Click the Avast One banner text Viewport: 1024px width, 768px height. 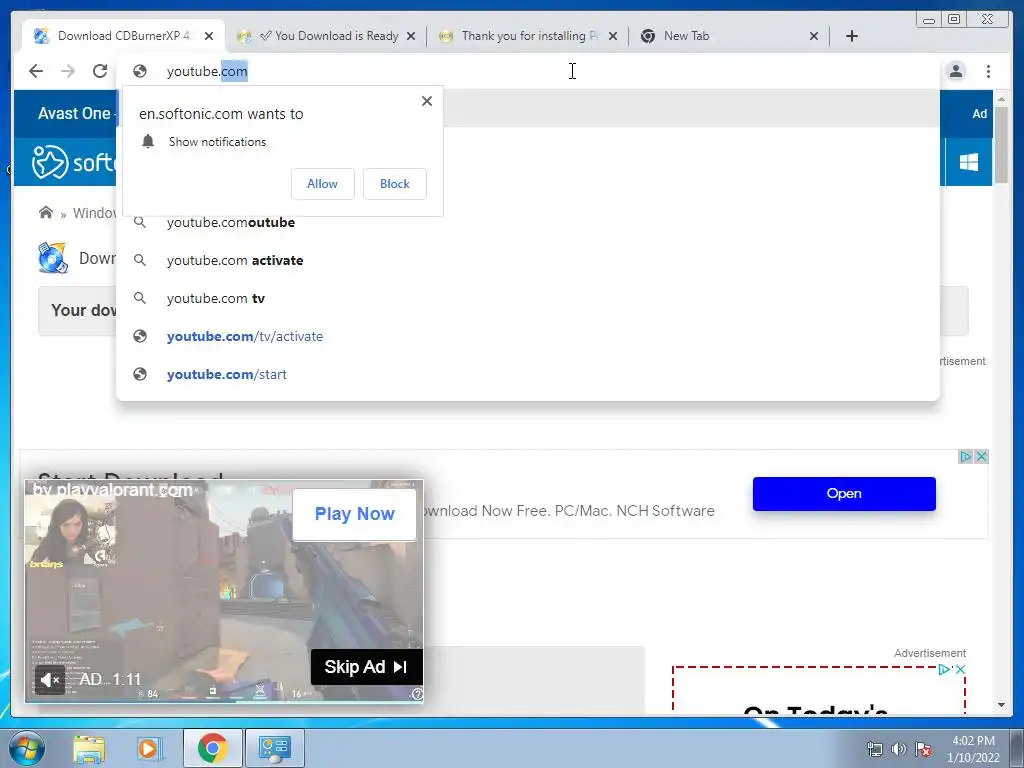(74, 114)
